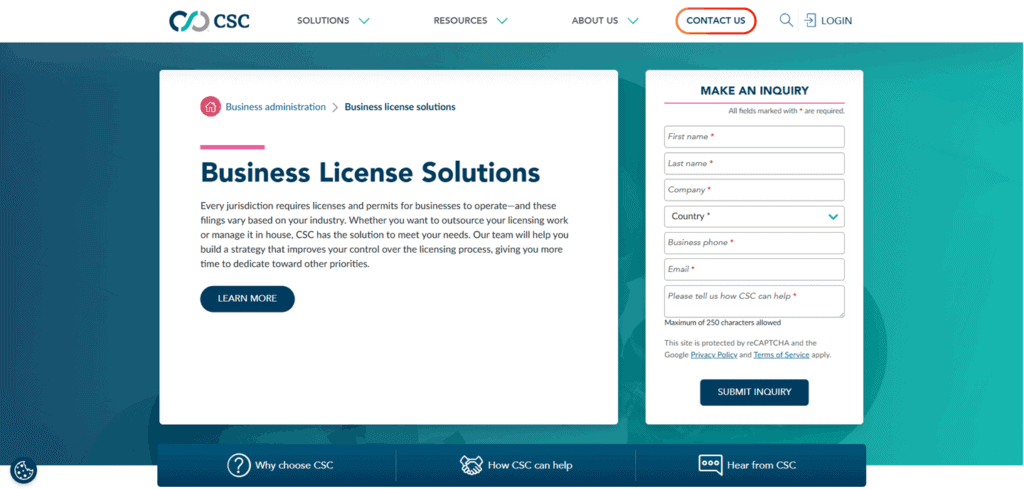
Task: Open the Privacy Policy link
Action: coord(714,355)
